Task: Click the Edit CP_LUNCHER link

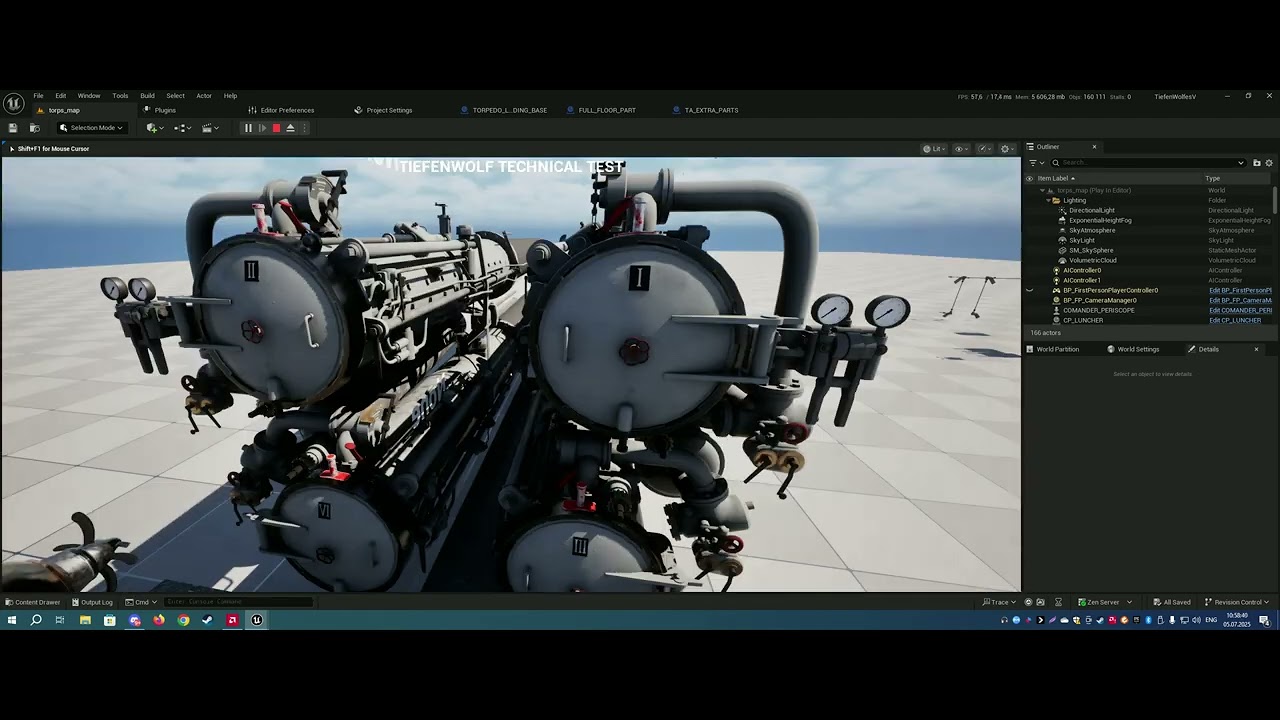Action: pos(1235,320)
